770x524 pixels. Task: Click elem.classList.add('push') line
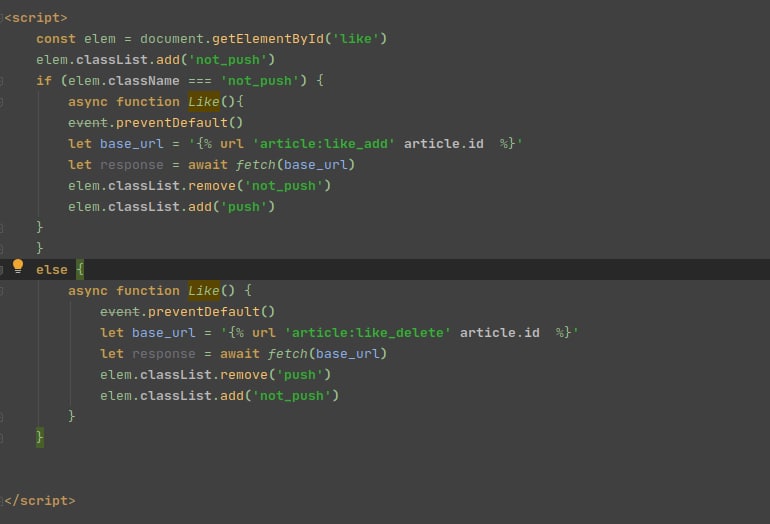pos(171,207)
